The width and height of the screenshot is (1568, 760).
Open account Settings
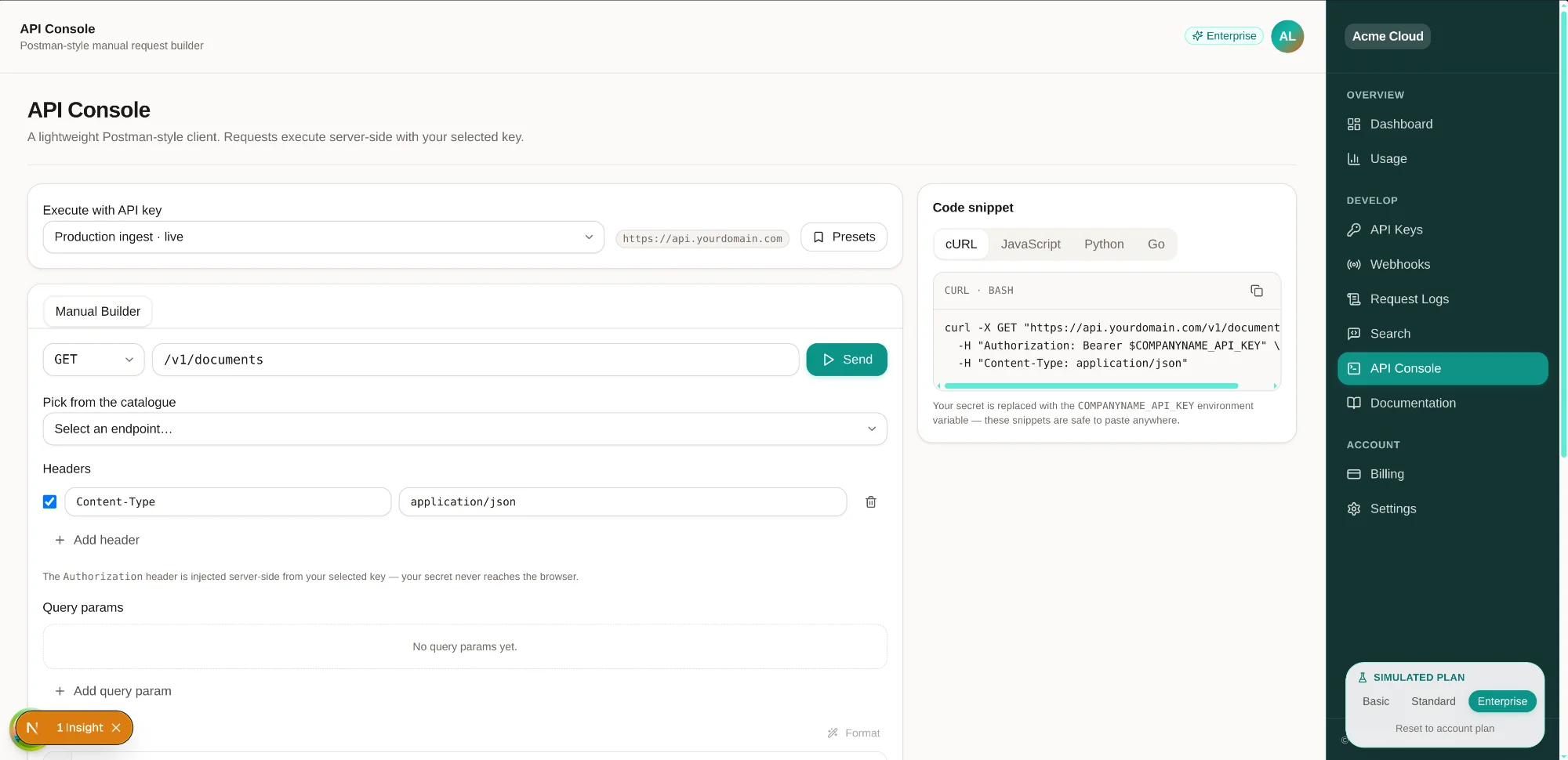1443,508
